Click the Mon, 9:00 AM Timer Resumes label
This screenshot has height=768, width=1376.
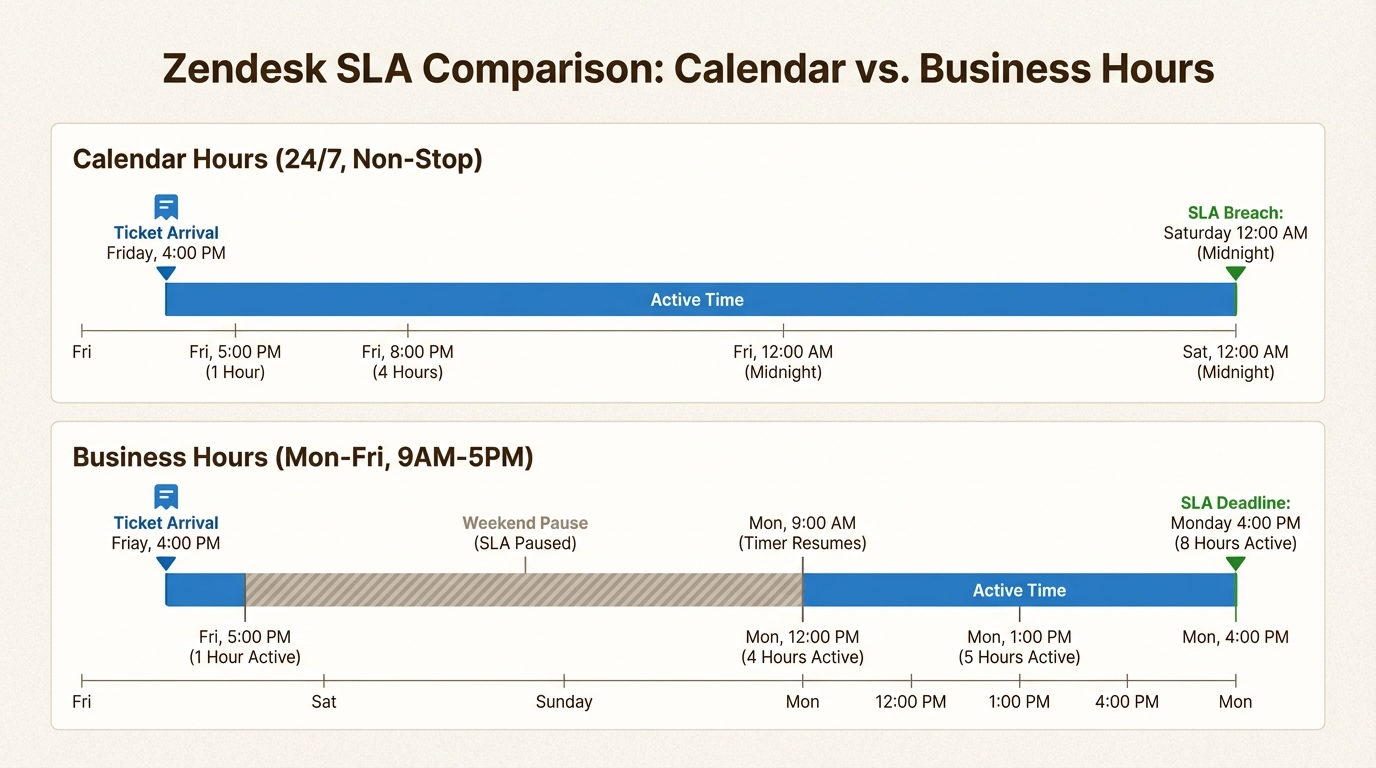click(x=802, y=533)
